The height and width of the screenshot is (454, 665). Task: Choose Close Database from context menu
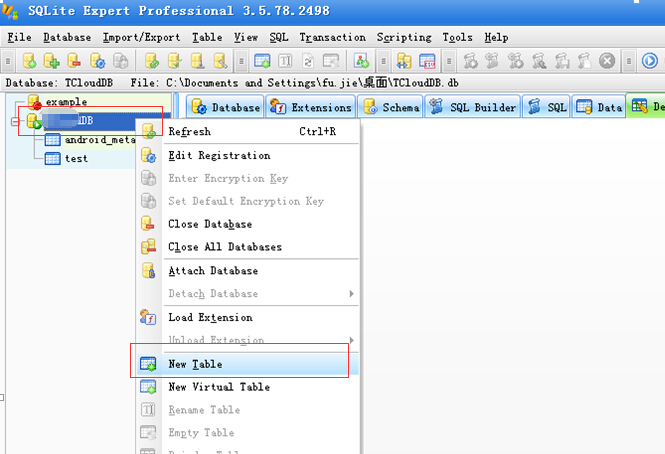pos(249,224)
